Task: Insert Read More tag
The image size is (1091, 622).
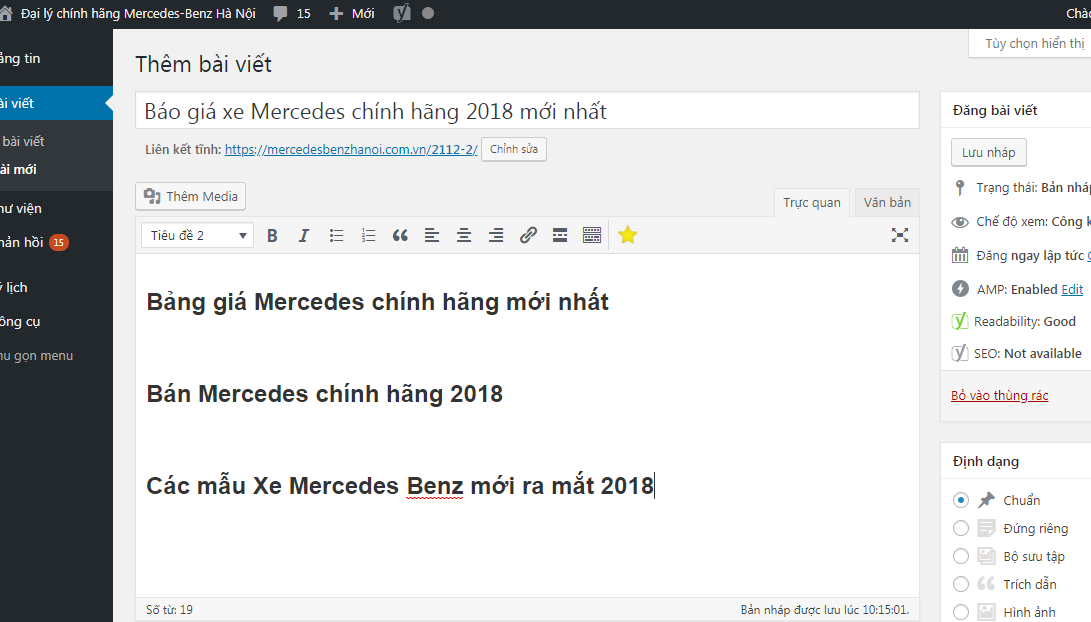Action: tap(560, 236)
